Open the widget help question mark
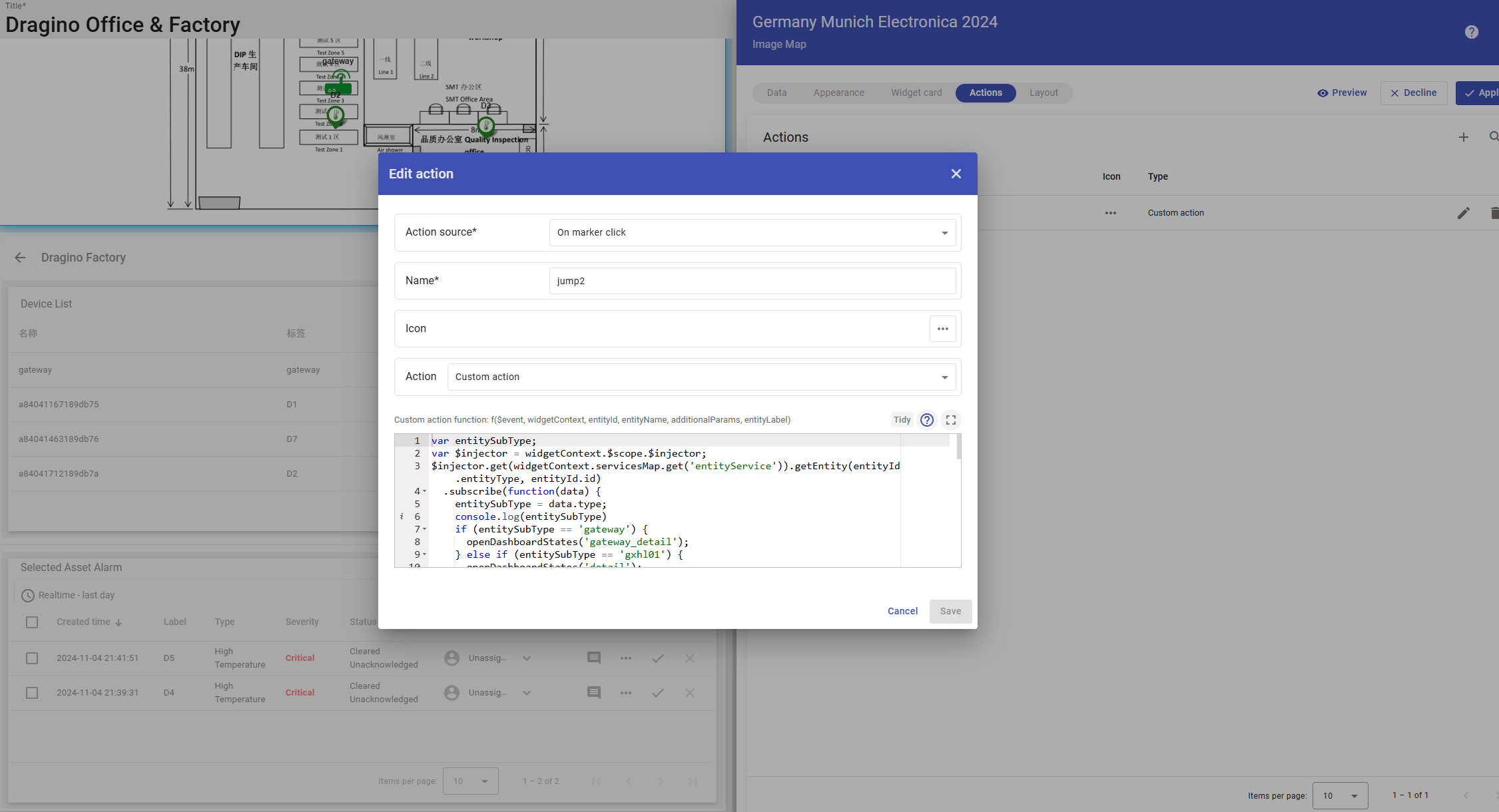The width and height of the screenshot is (1499, 812). [x=1471, y=32]
